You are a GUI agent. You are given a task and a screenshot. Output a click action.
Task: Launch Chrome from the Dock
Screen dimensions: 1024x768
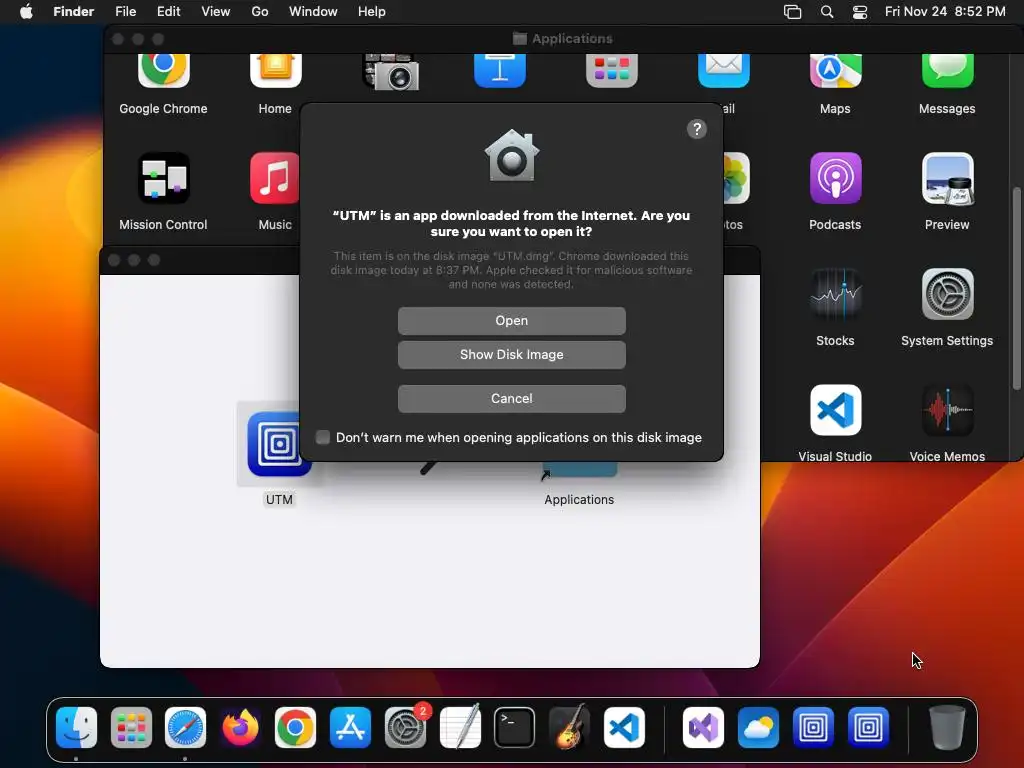295,728
